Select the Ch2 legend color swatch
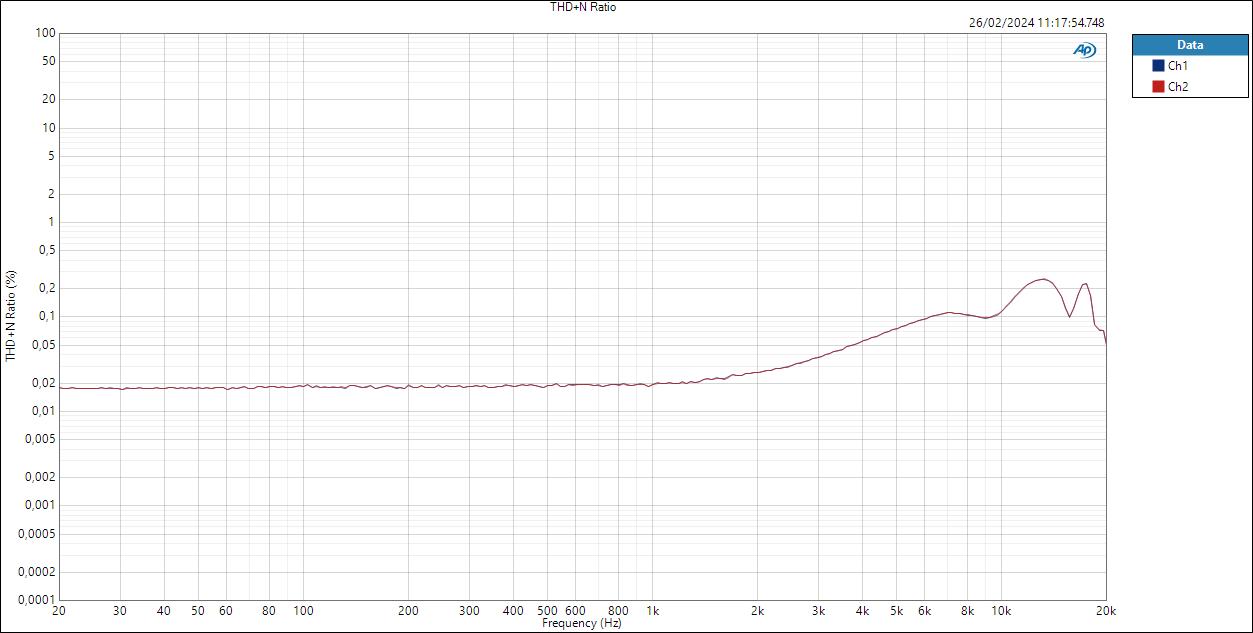 (x=1160, y=86)
